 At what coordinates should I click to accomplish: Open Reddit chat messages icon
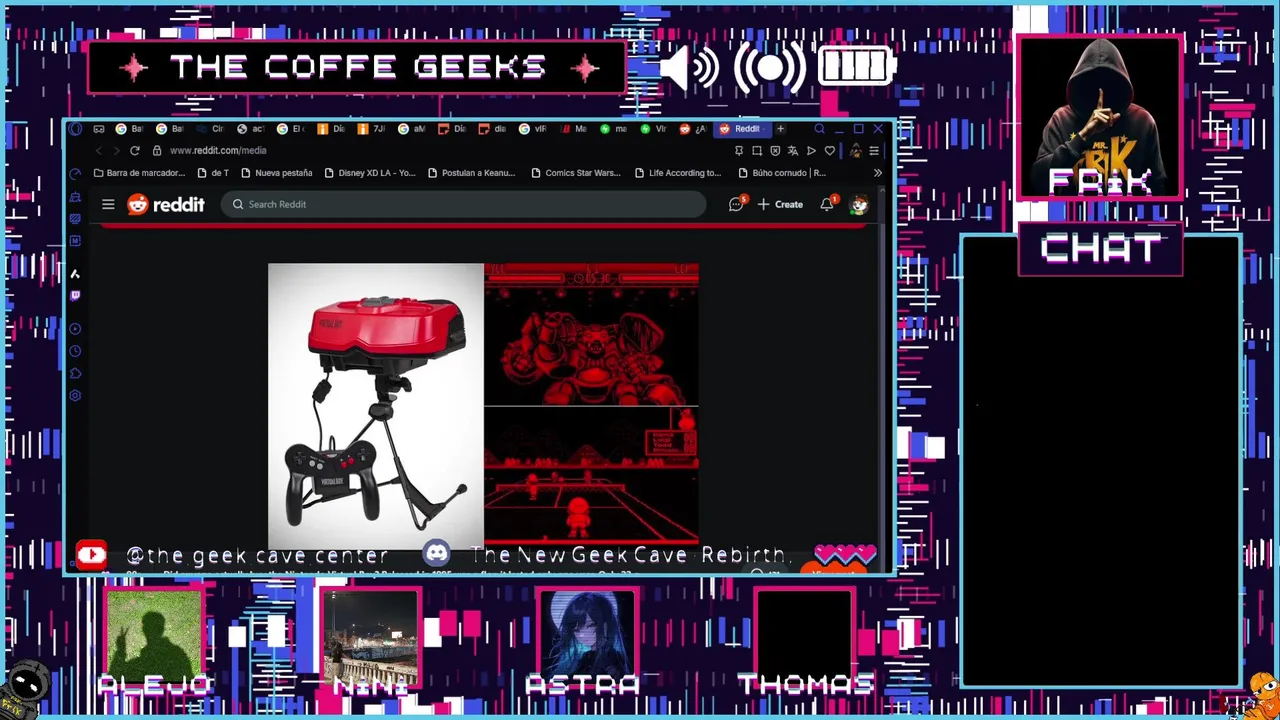736,204
